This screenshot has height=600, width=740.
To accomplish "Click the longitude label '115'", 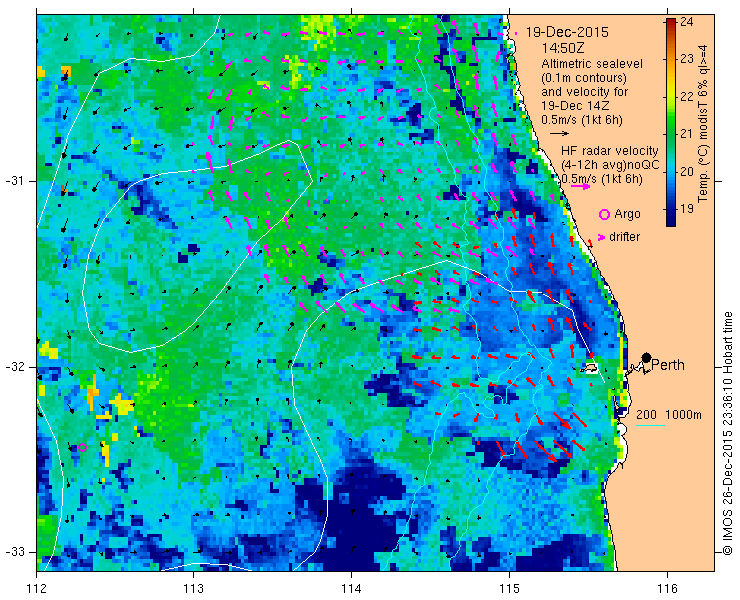I will coord(509,589).
